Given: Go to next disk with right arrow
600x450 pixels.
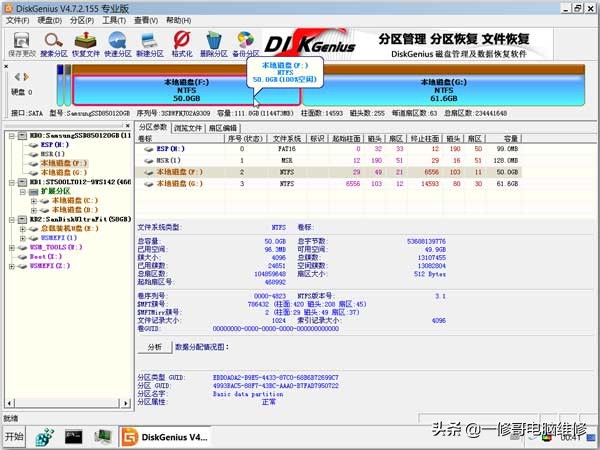Looking at the screenshot, I should [x=26, y=77].
